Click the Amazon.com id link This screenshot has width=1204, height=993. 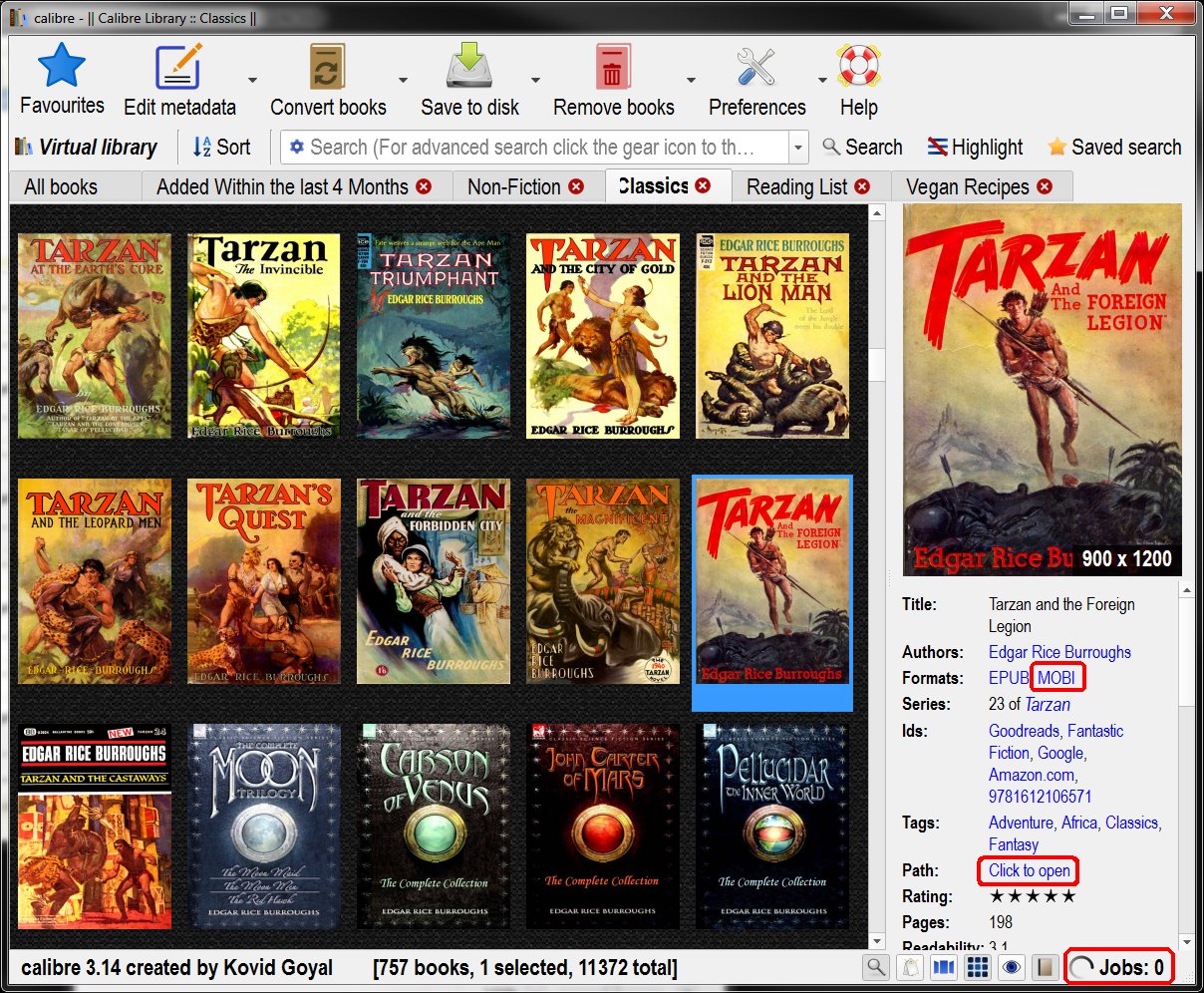1032,775
